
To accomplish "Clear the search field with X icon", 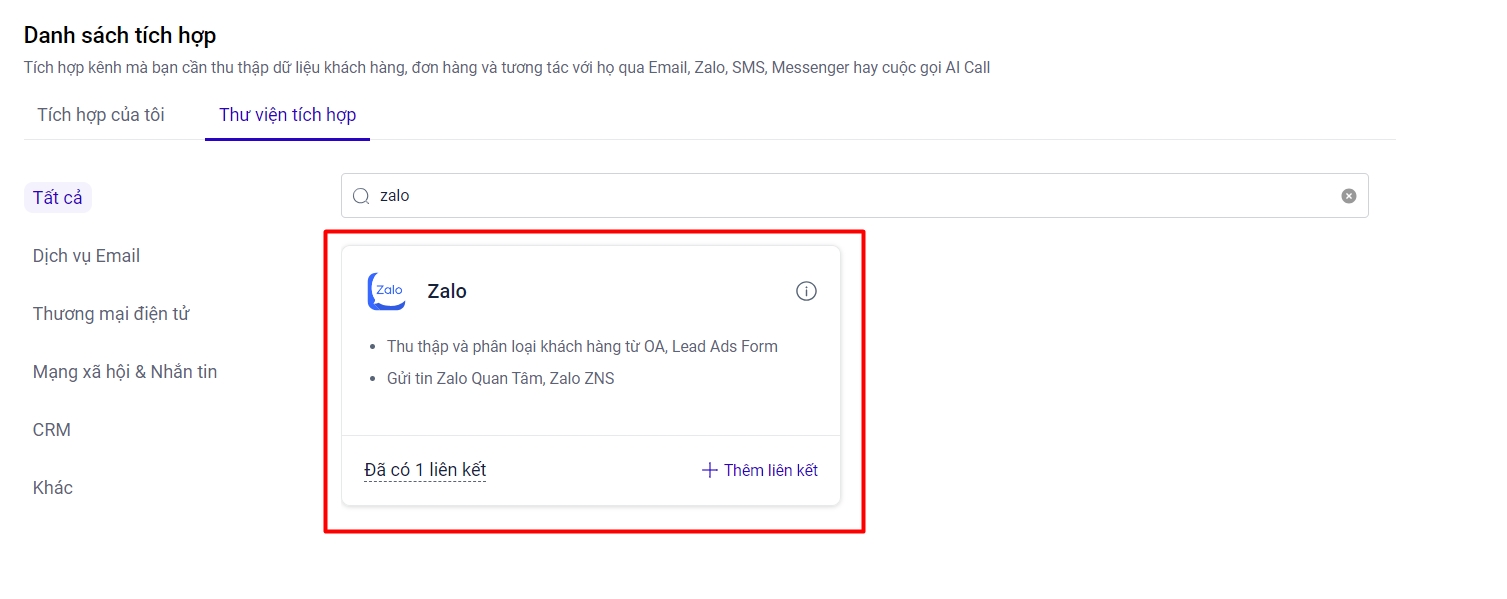I will 1349,196.
